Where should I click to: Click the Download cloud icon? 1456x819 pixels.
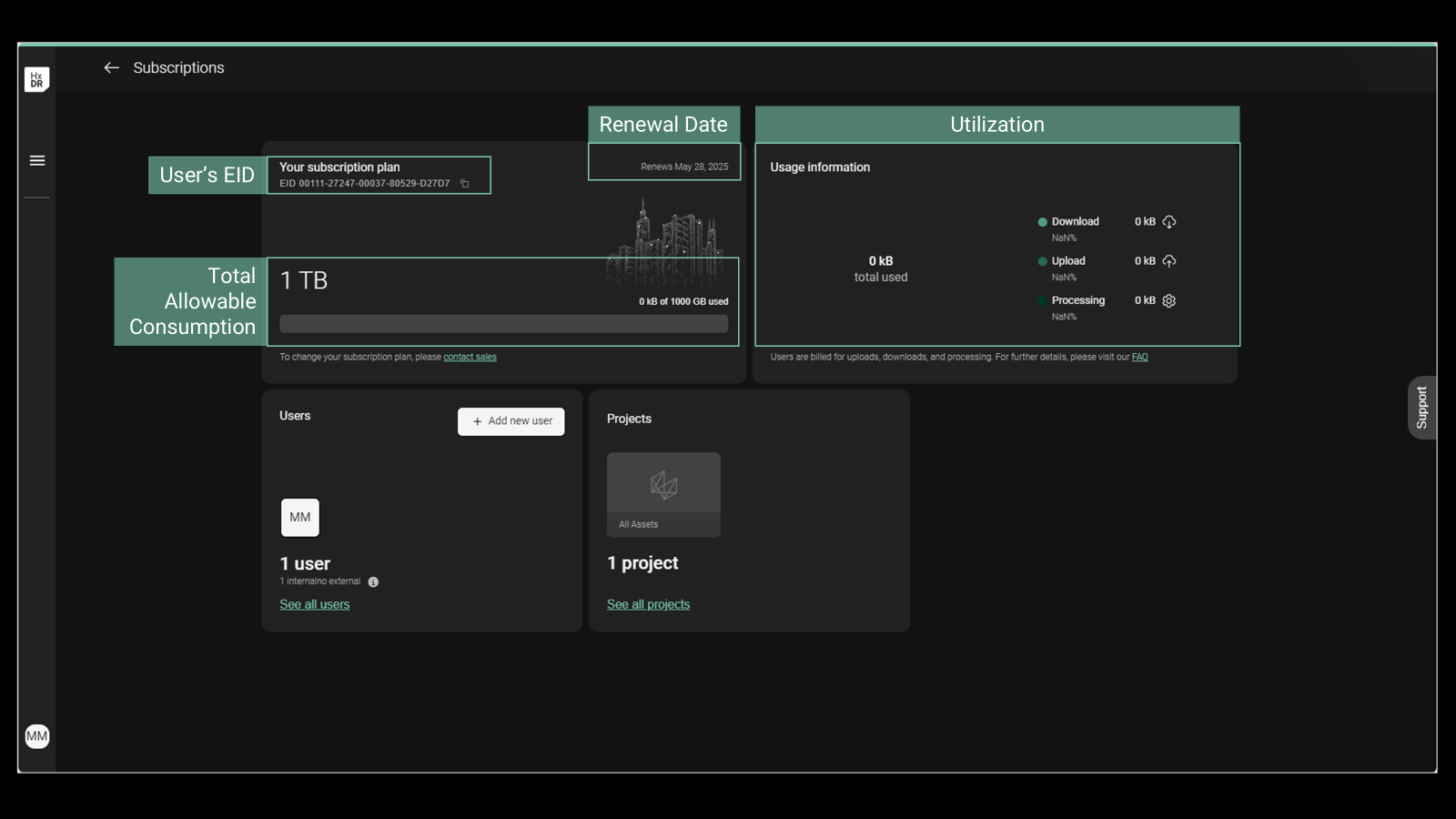coord(1169,222)
